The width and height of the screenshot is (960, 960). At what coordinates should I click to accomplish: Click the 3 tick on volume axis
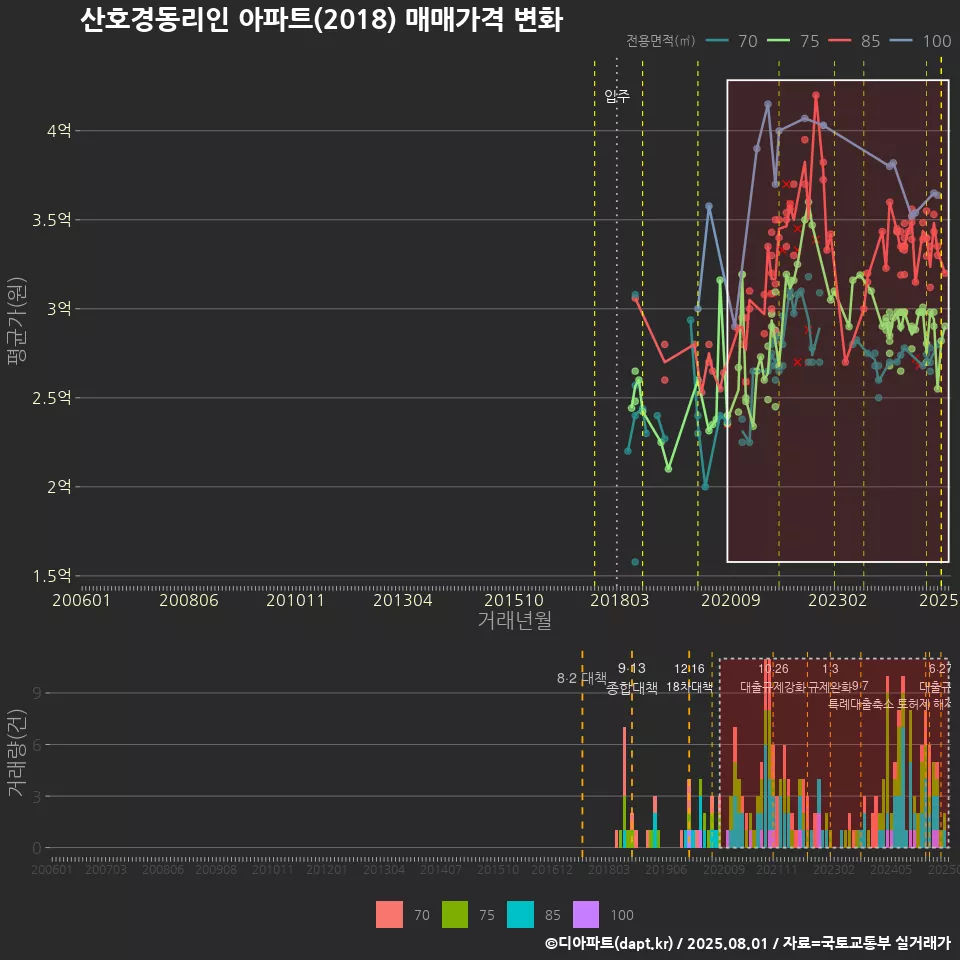click(37, 797)
